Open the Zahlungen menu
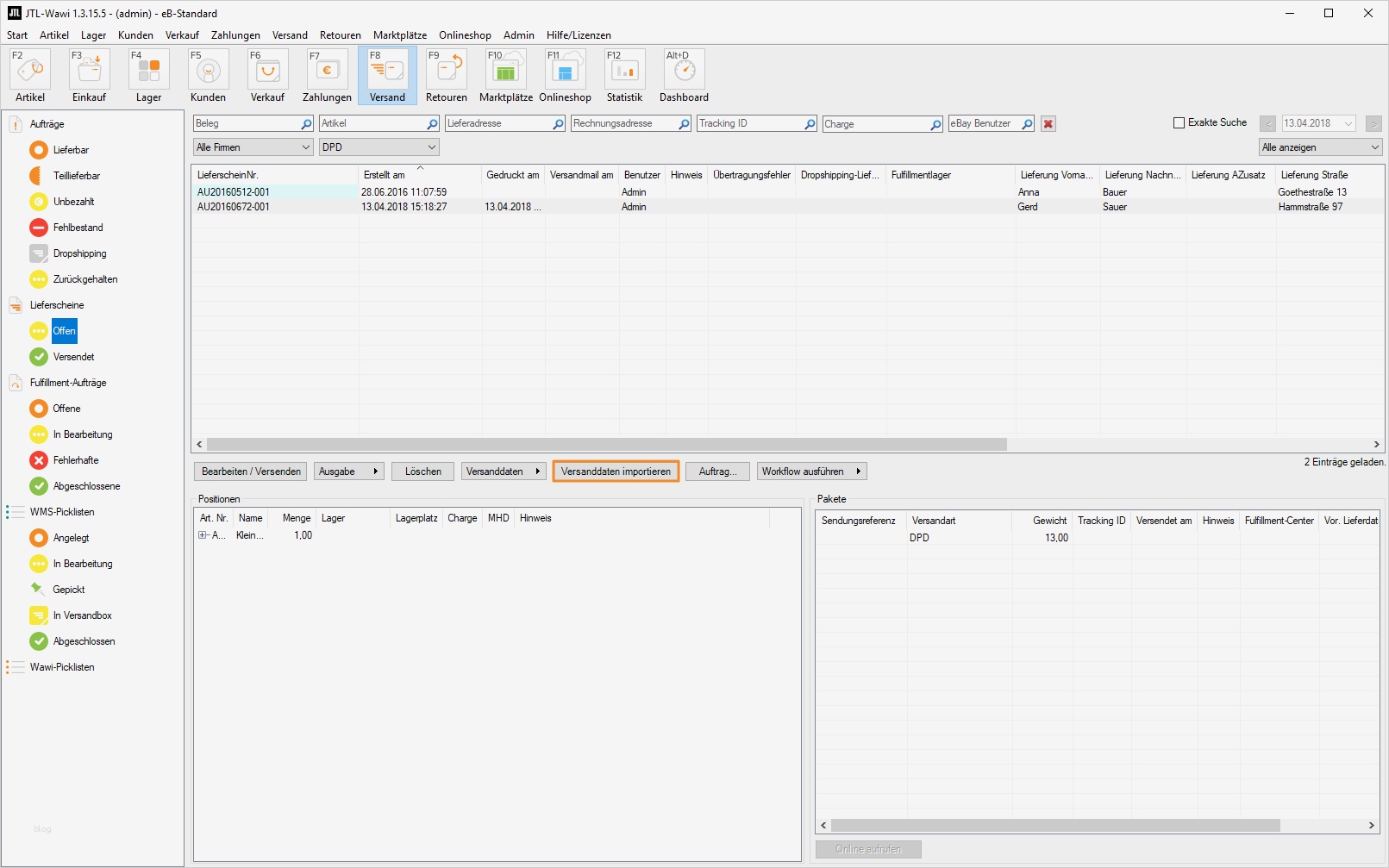This screenshot has height=868, width=1389. click(235, 35)
